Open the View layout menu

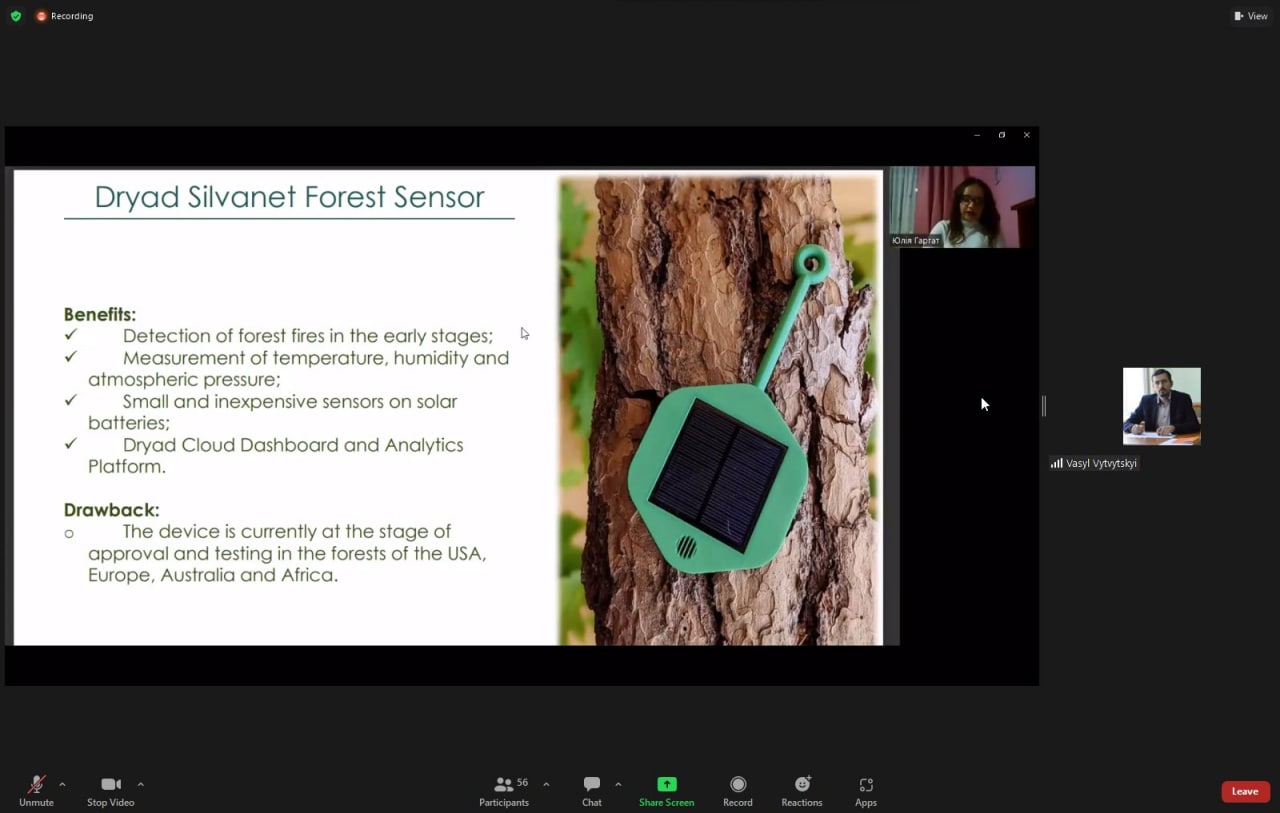click(x=1251, y=16)
